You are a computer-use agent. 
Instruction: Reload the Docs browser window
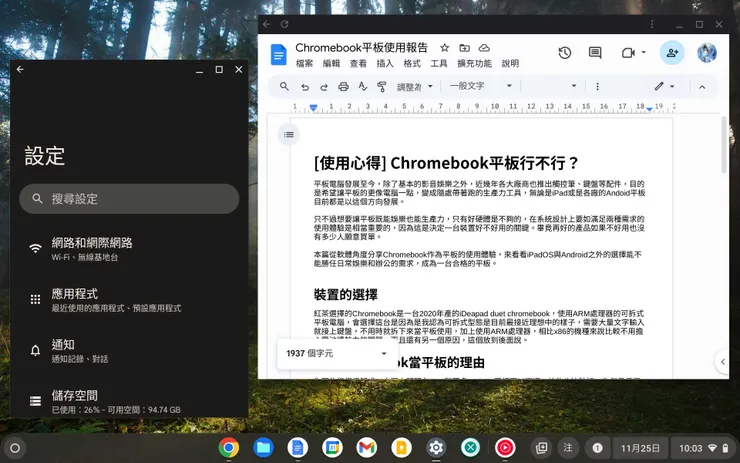[x=284, y=24]
